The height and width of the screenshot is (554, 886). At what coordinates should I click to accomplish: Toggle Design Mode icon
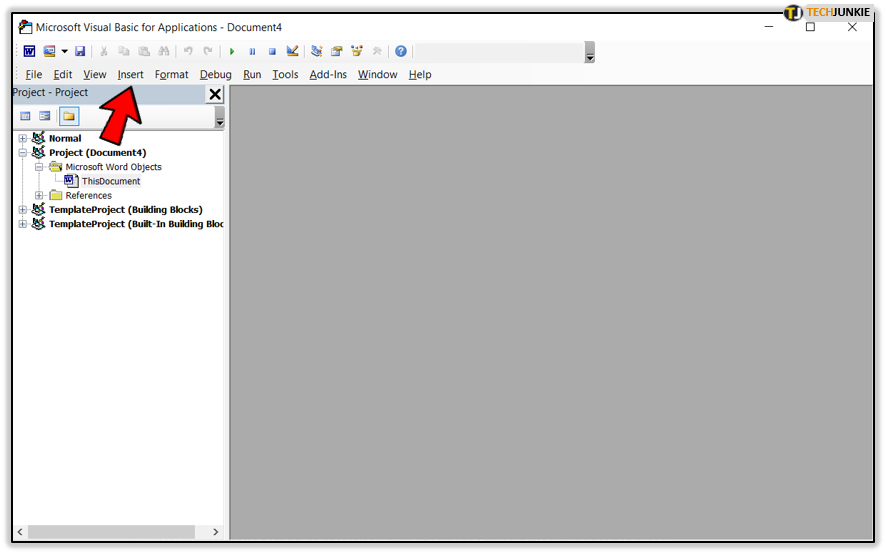pyautogui.click(x=292, y=51)
